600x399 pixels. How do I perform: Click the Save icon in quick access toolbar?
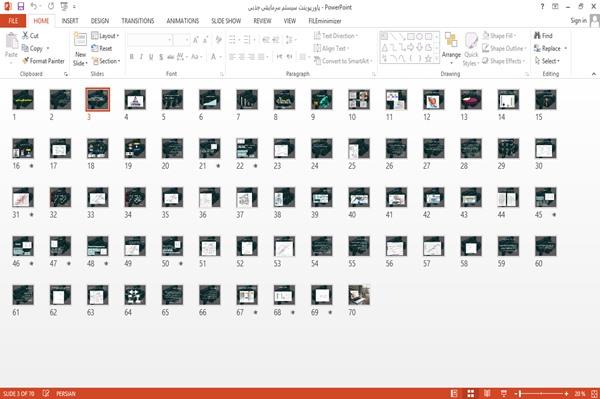pos(21,7)
